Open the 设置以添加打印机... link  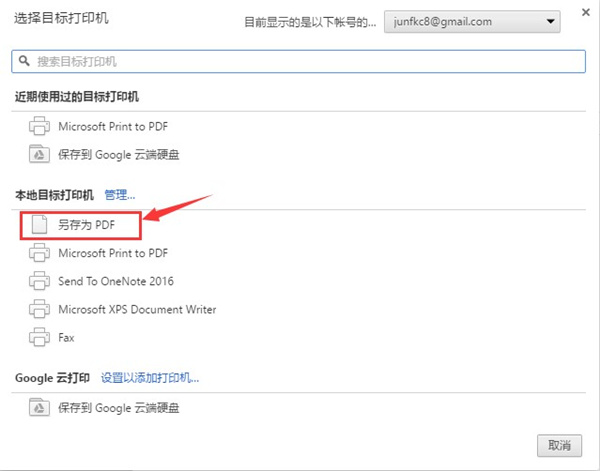click(x=150, y=378)
